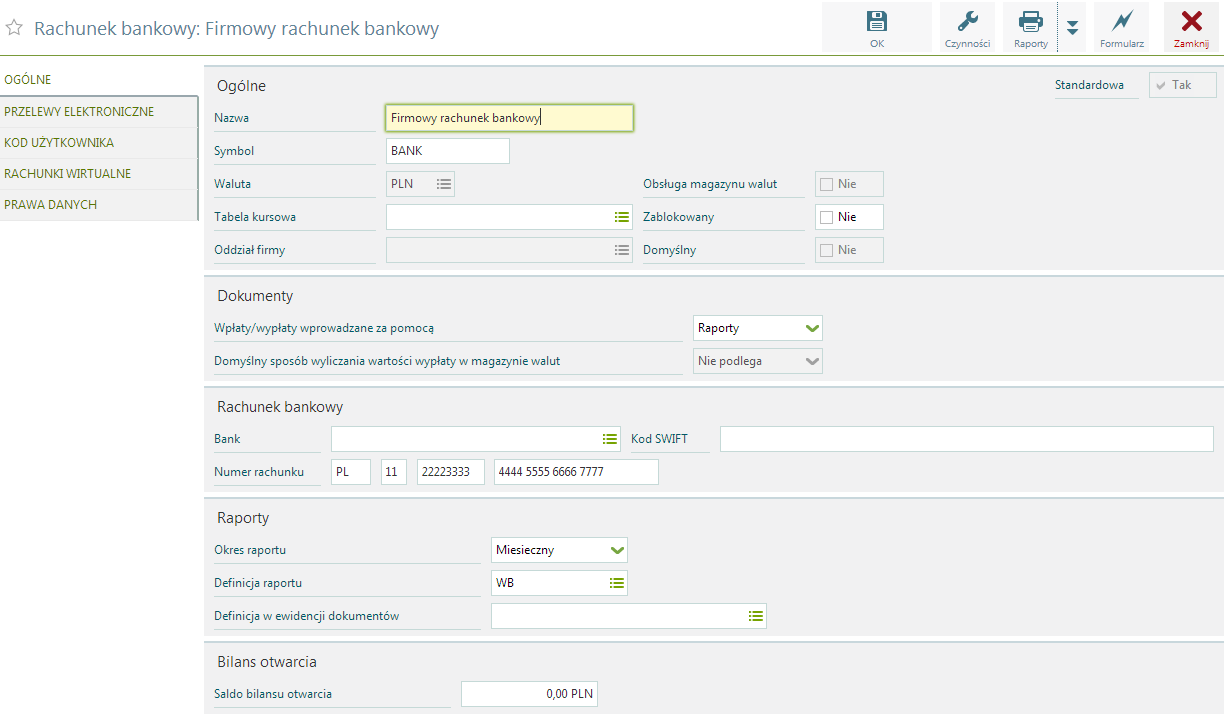Expand the Nie podlega dropdown
The width and height of the screenshot is (1224, 716).
[812, 361]
